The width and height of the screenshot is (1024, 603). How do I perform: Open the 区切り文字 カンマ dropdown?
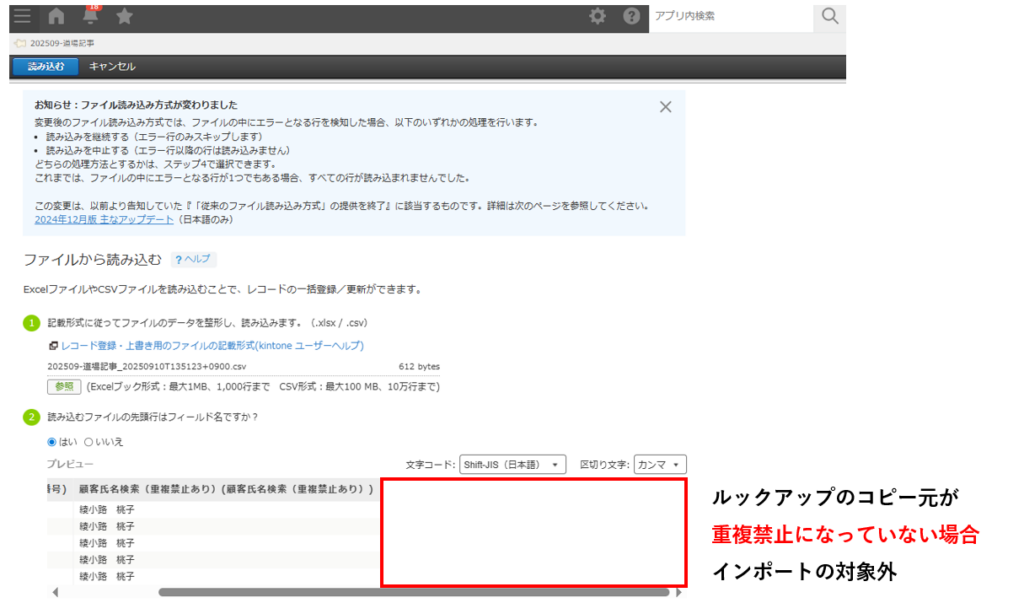661,465
